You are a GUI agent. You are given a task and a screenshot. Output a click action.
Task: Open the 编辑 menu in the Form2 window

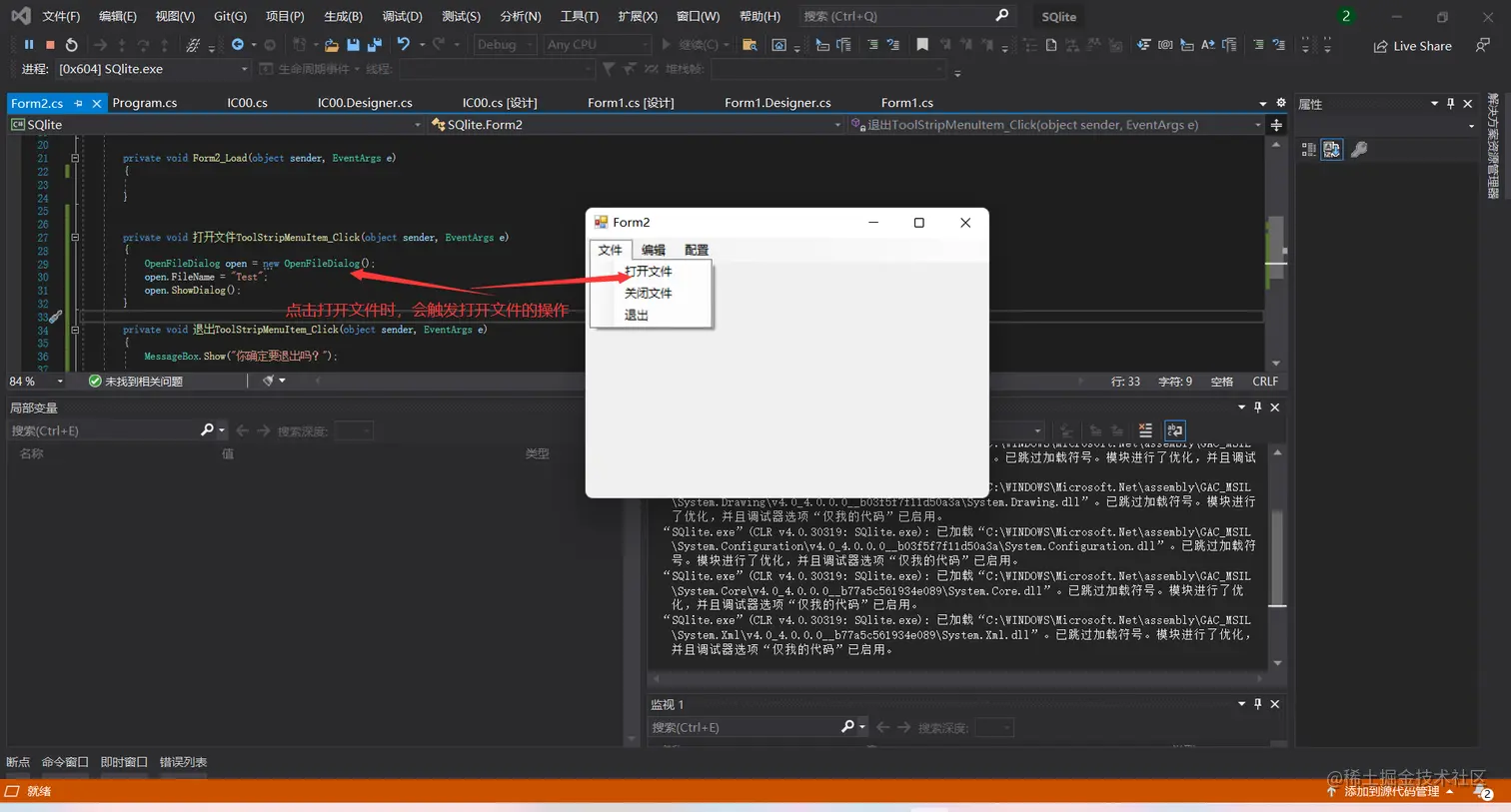[x=654, y=250]
